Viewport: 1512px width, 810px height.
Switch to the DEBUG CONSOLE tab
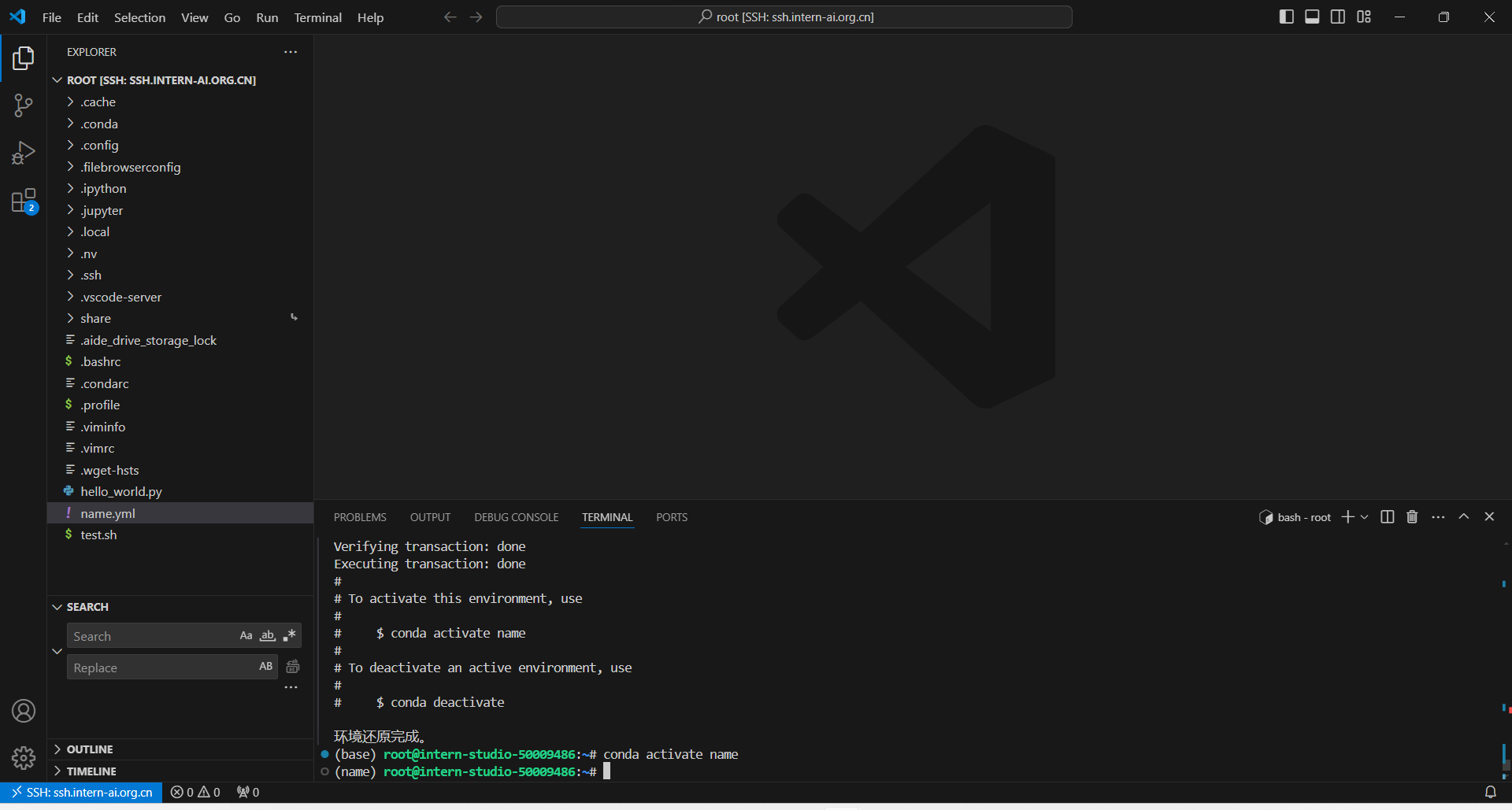(x=516, y=517)
